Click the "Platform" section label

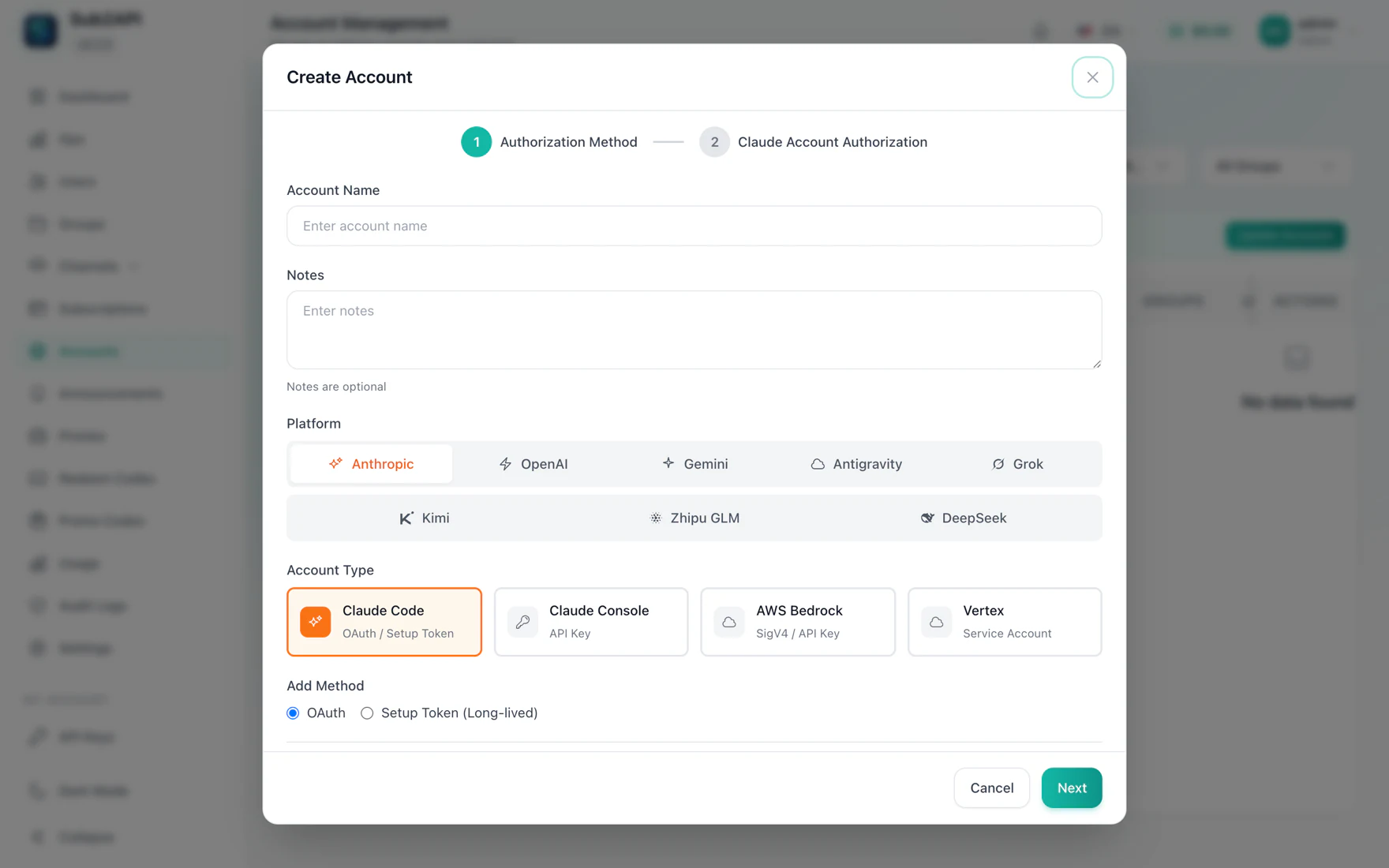click(x=313, y=424)
